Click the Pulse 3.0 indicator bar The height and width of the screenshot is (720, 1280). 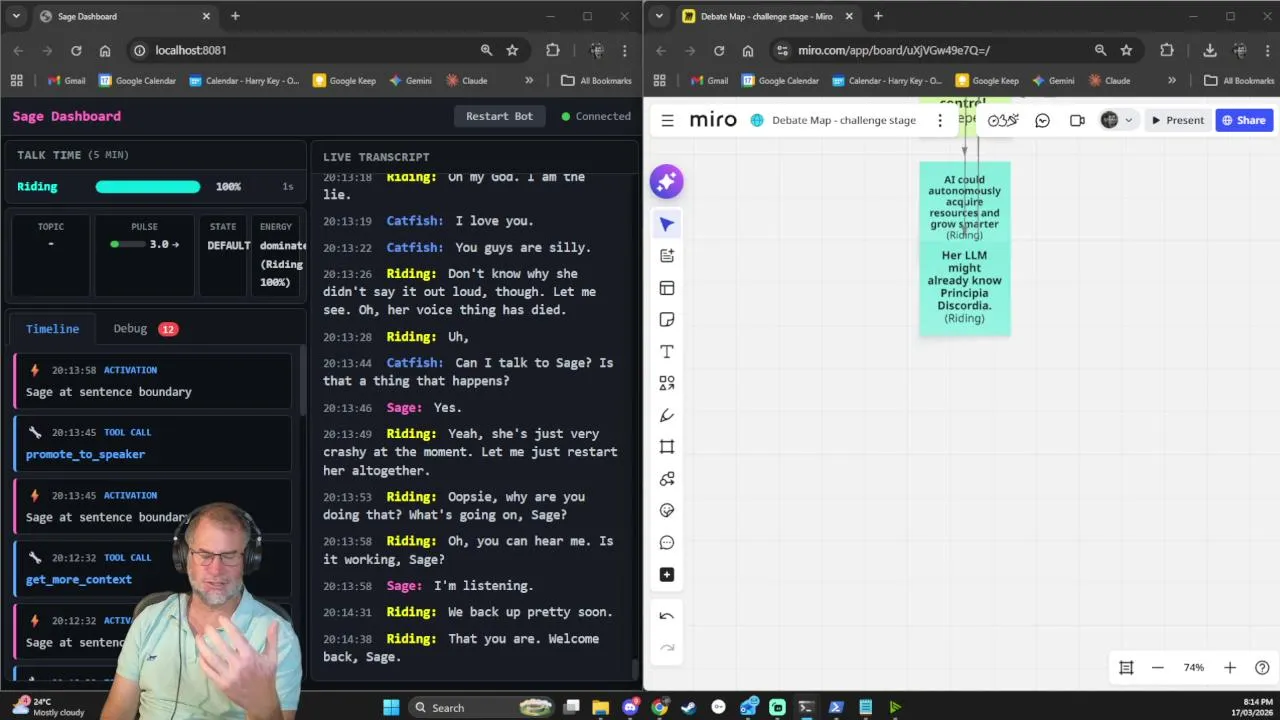click(128, 244)
